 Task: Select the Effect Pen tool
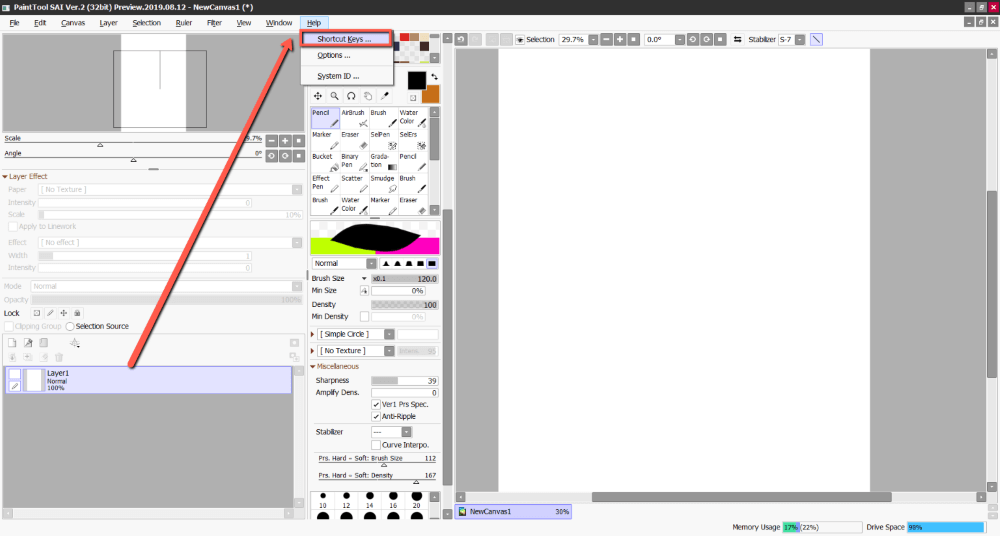(x=325, y=183)
